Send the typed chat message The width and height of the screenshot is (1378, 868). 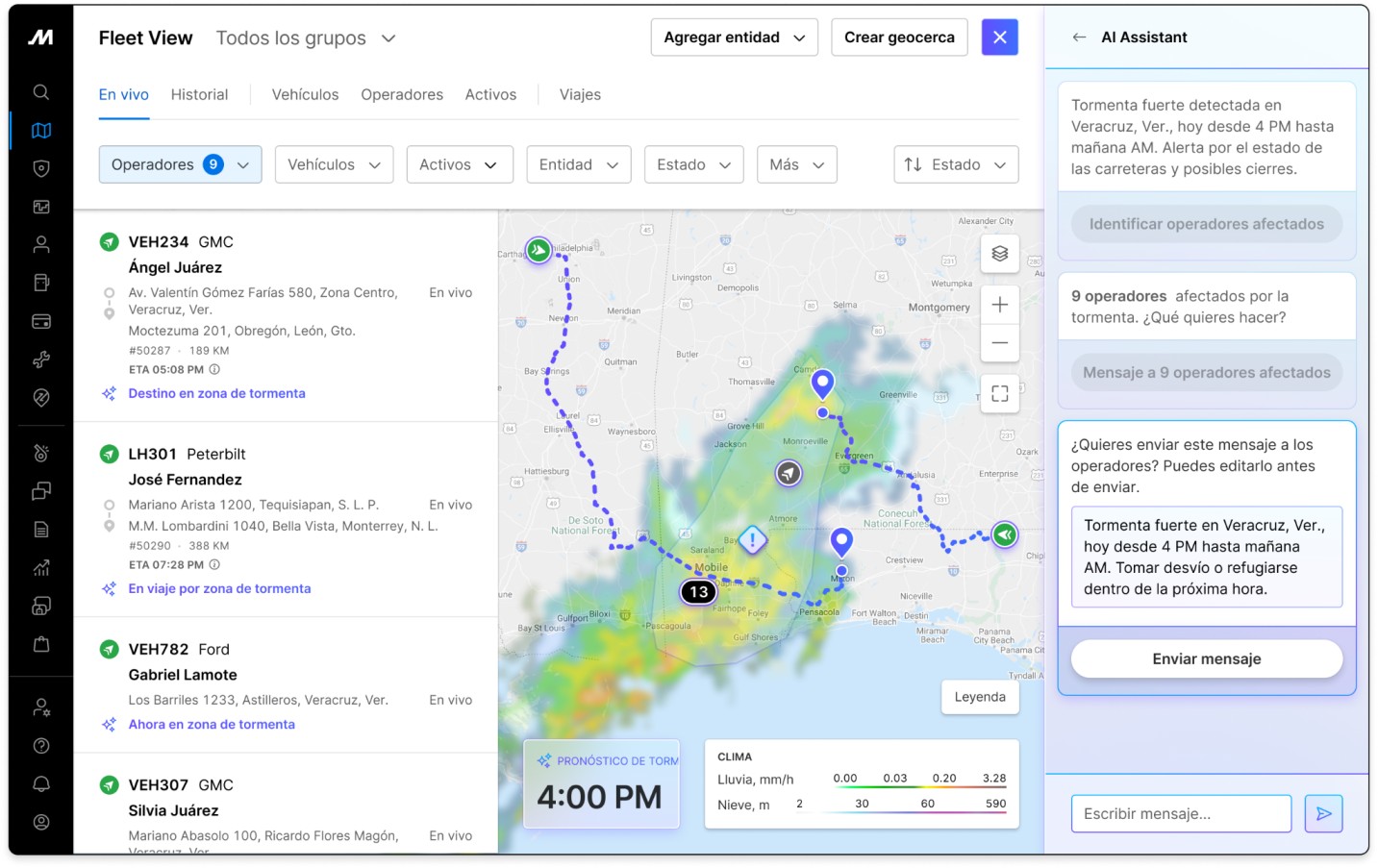(1323, 814)
